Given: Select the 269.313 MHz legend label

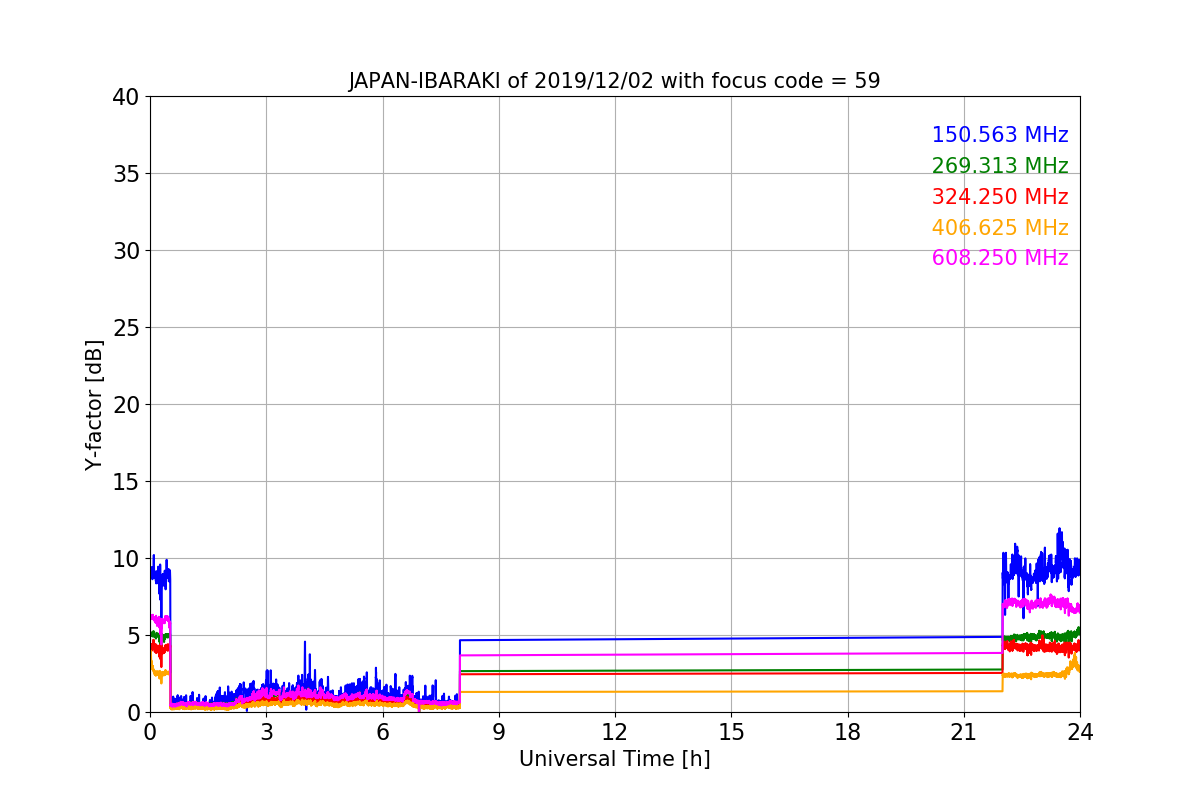Looking at the screenshot, I should tap(1000, 166).
